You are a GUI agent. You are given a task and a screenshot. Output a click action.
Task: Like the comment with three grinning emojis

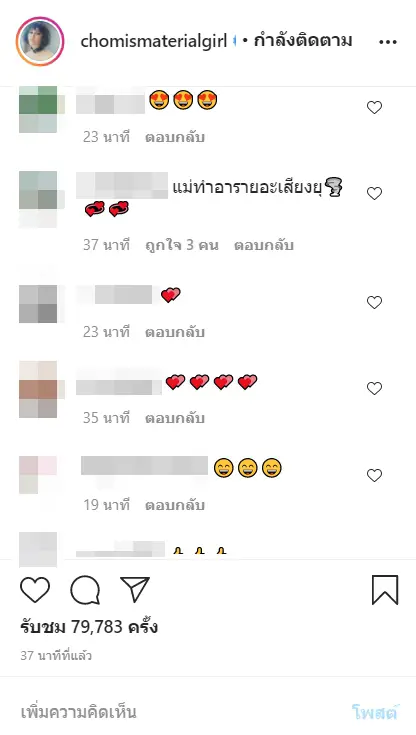tap(374, 476)
